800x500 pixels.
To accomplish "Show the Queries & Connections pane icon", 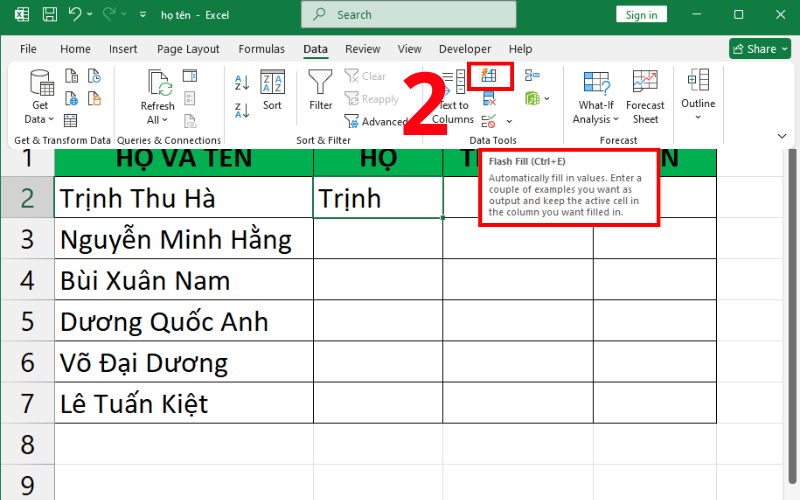I will click(190, 76).
